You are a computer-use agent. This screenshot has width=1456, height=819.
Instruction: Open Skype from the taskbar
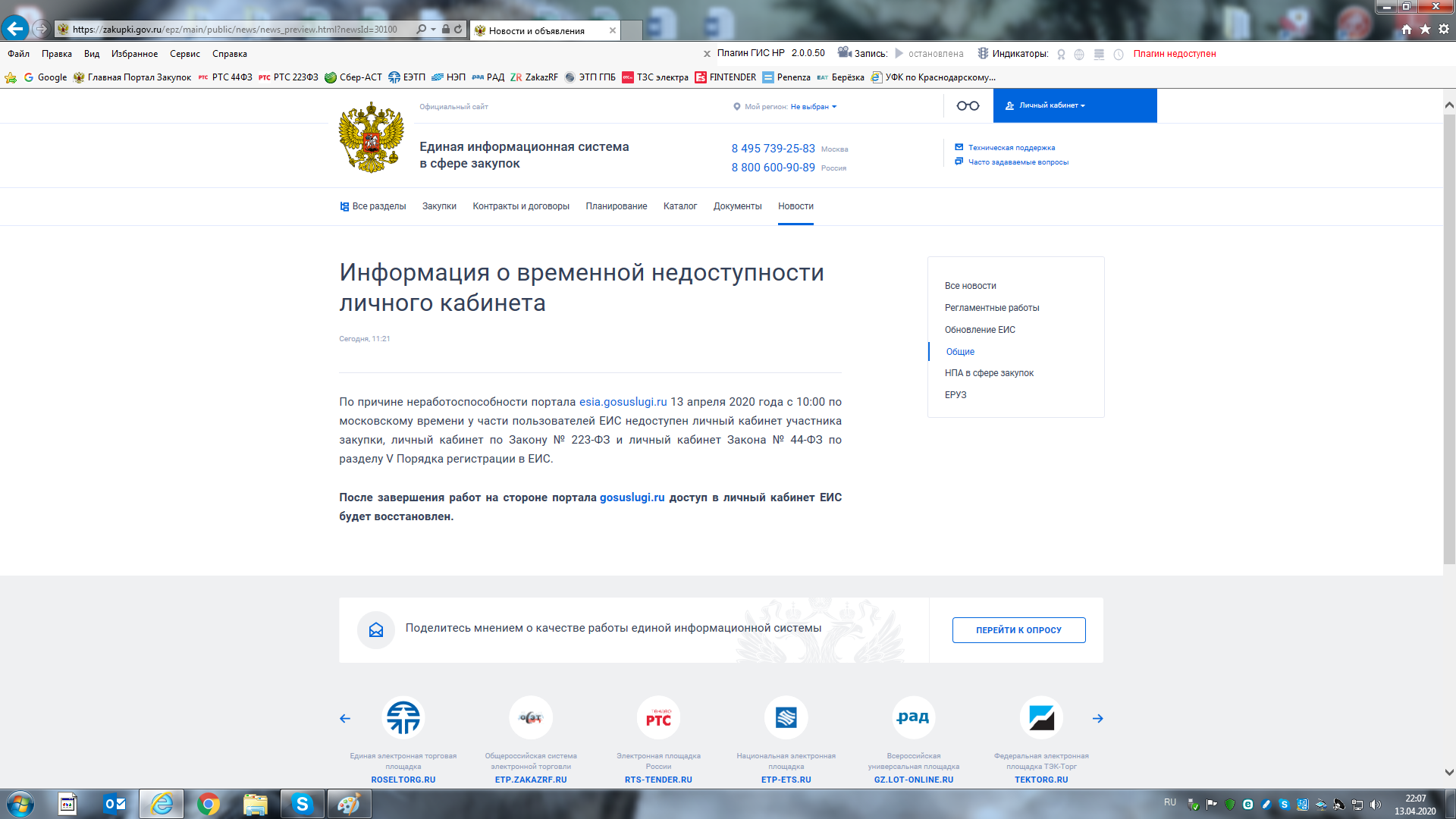point(302,804)
